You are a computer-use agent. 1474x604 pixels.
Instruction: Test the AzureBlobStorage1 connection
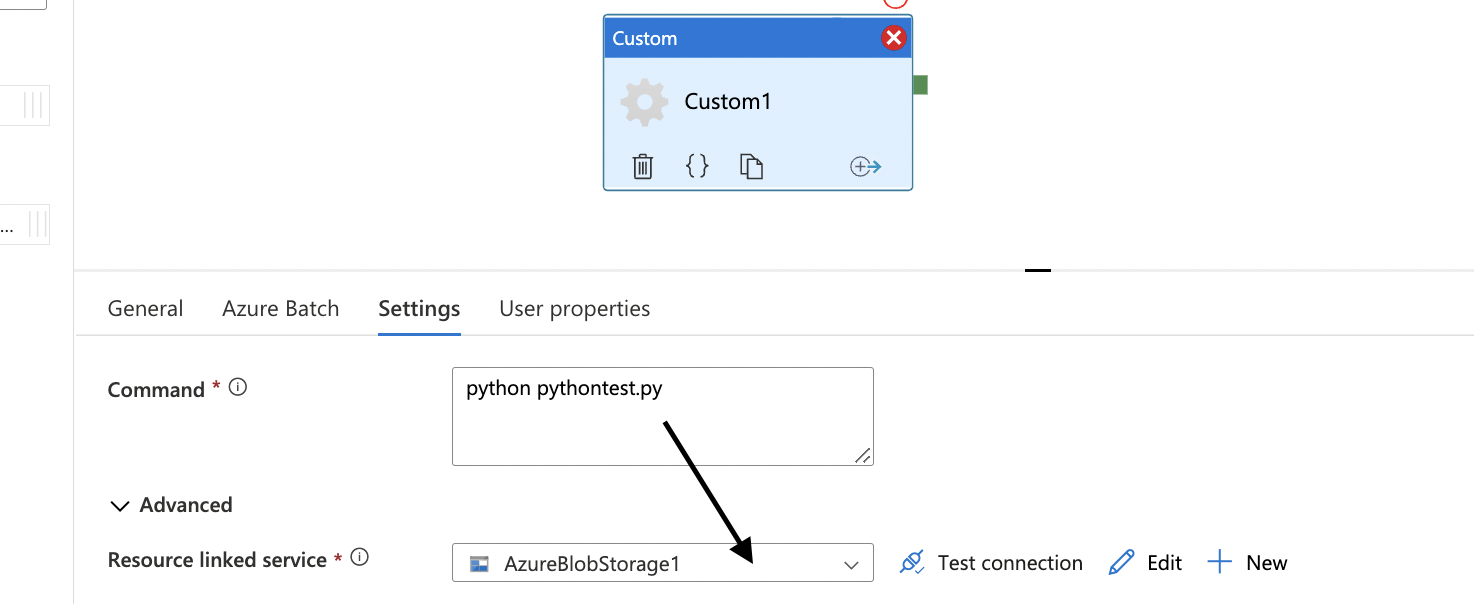click(989, 562)
